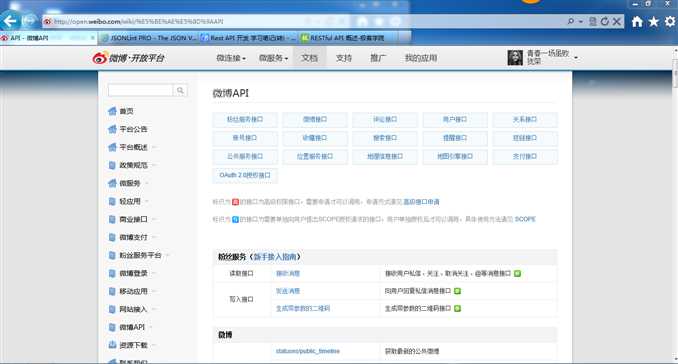The image size is (678, 364).
Task: Click the green icon in 发送消息 row
Action: 457,291
